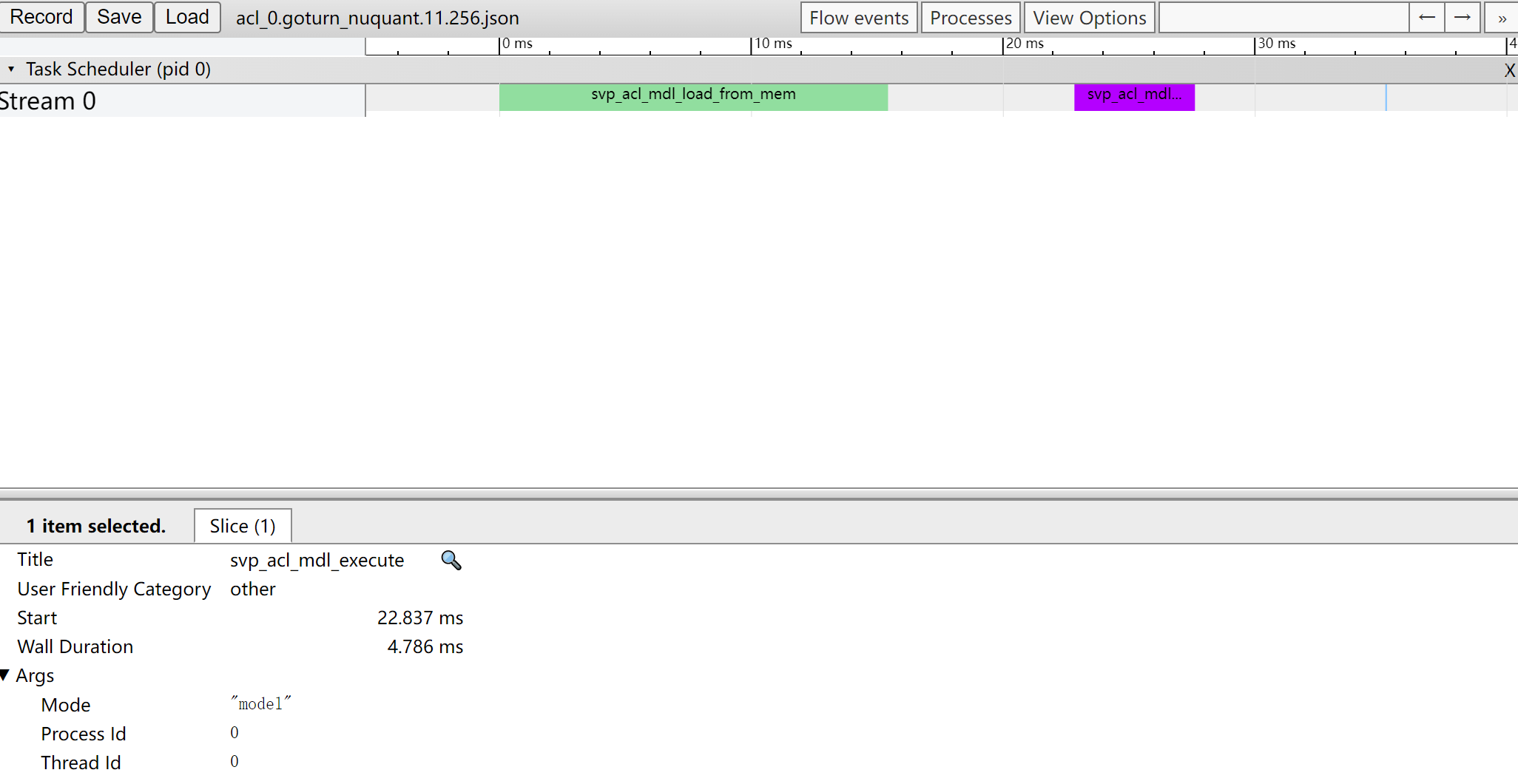Select the green svp_acl_mdl_load_from_mem slice
Viewport: 1518px width, 784px height.
point(693,98)
